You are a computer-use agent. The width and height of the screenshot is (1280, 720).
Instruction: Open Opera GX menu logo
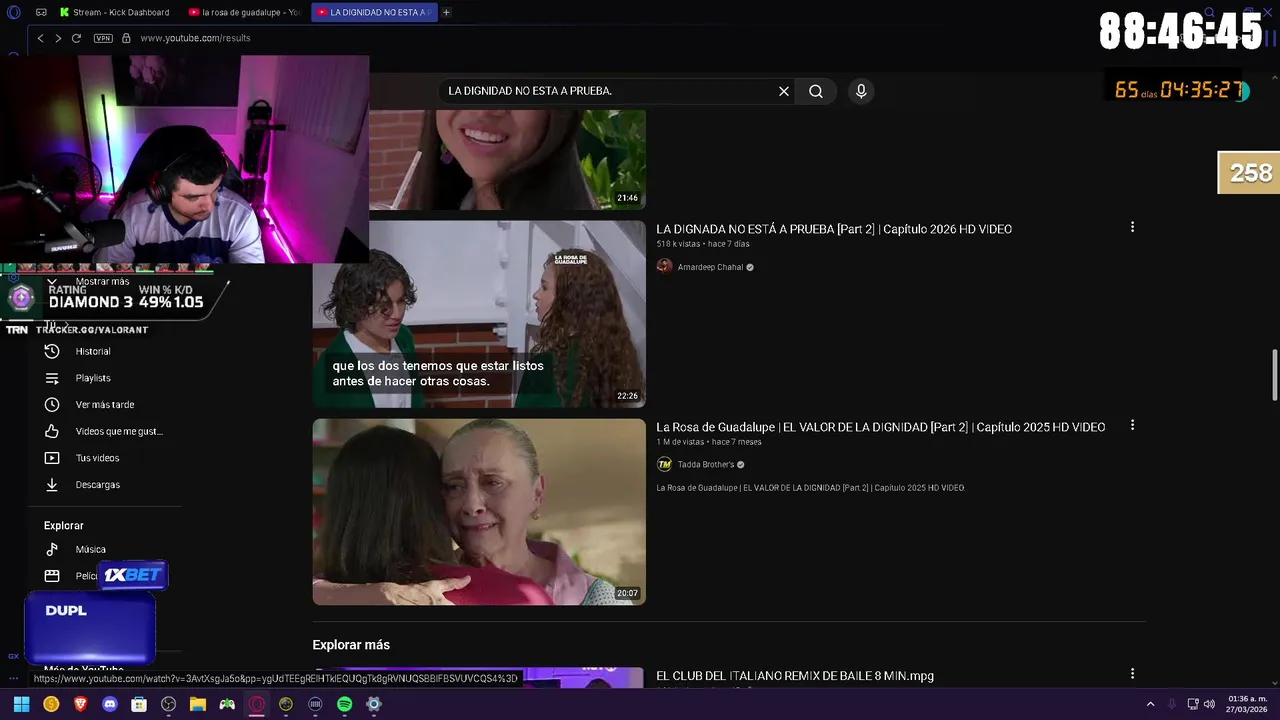14,12
